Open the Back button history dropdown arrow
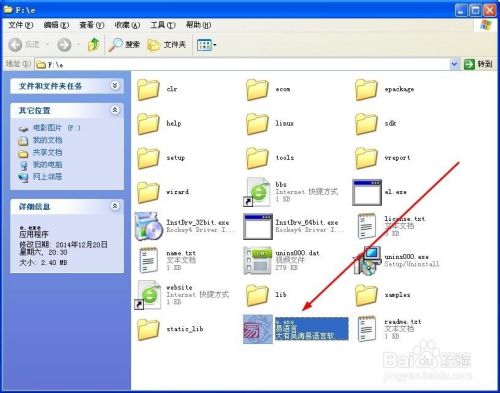The image size is (500, 393). click(x=47, y=44)
